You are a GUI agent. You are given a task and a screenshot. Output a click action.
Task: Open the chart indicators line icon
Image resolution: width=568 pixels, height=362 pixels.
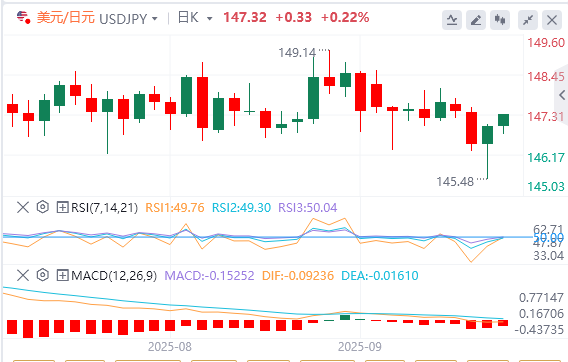coord(452,20)
